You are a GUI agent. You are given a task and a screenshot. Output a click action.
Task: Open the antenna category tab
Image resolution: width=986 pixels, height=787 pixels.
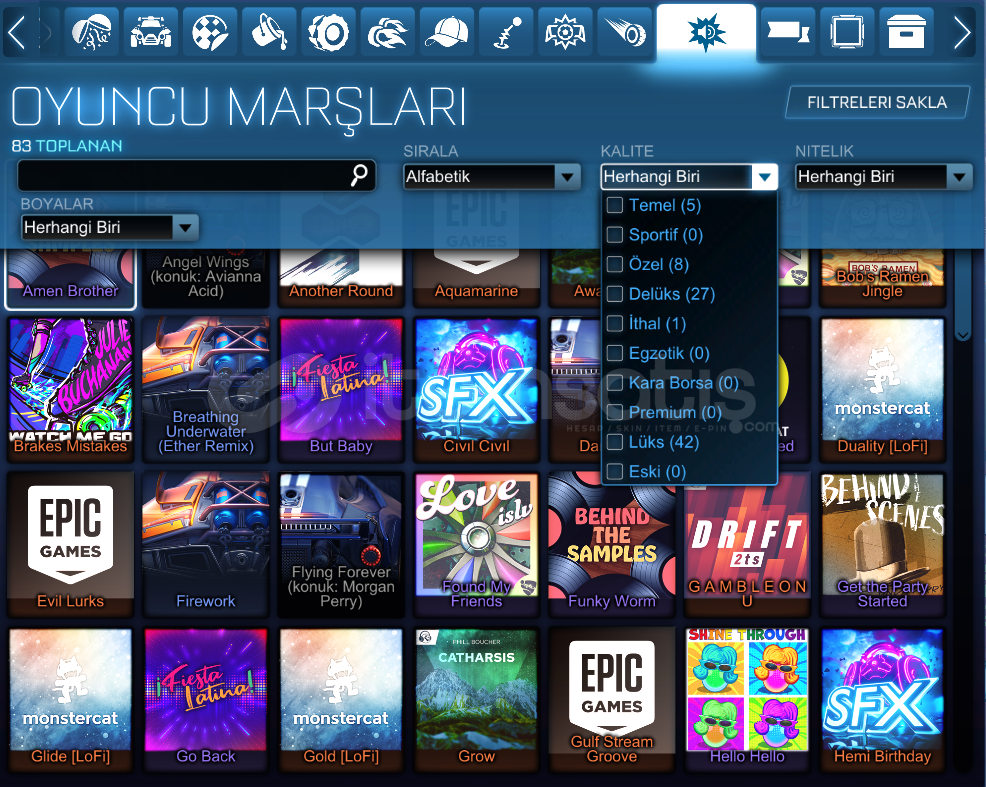506,32
